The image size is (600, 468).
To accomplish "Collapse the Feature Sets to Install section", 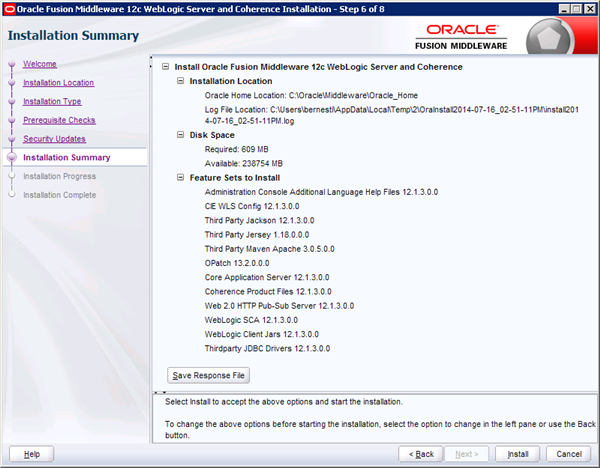I will coord(180,178).
